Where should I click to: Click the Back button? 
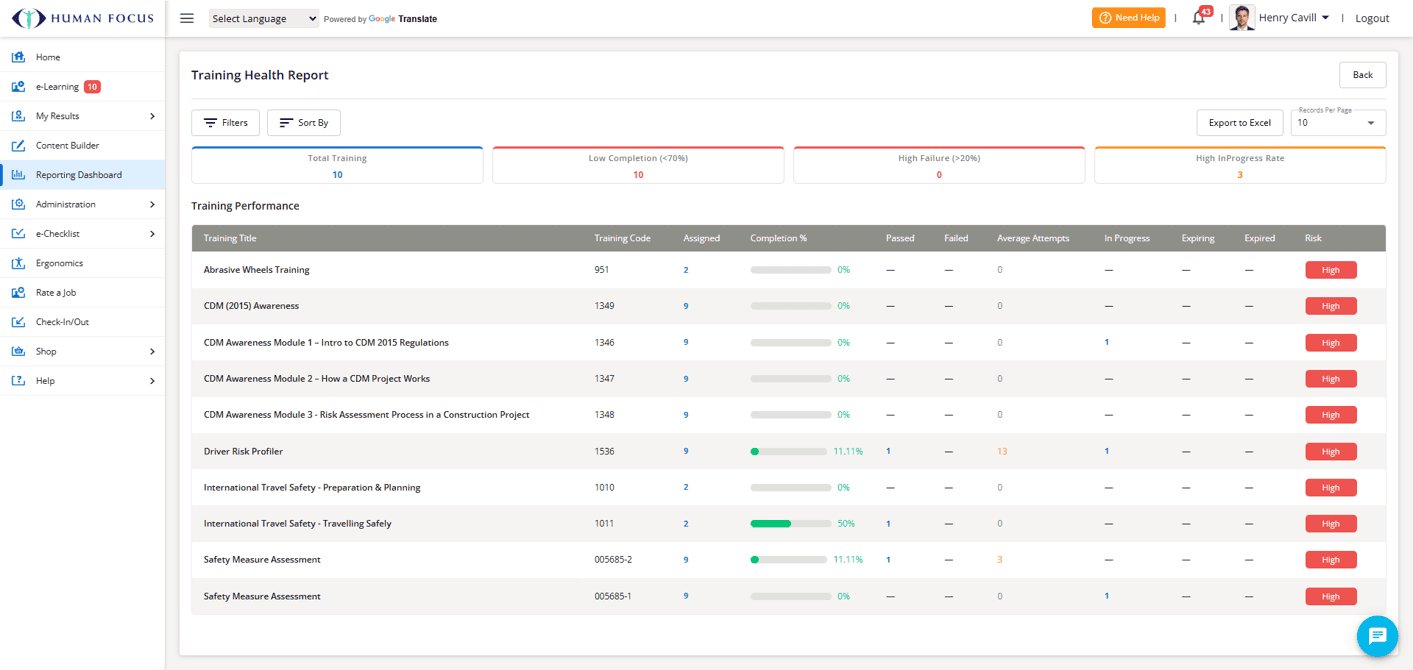[x=1363, y=75]
